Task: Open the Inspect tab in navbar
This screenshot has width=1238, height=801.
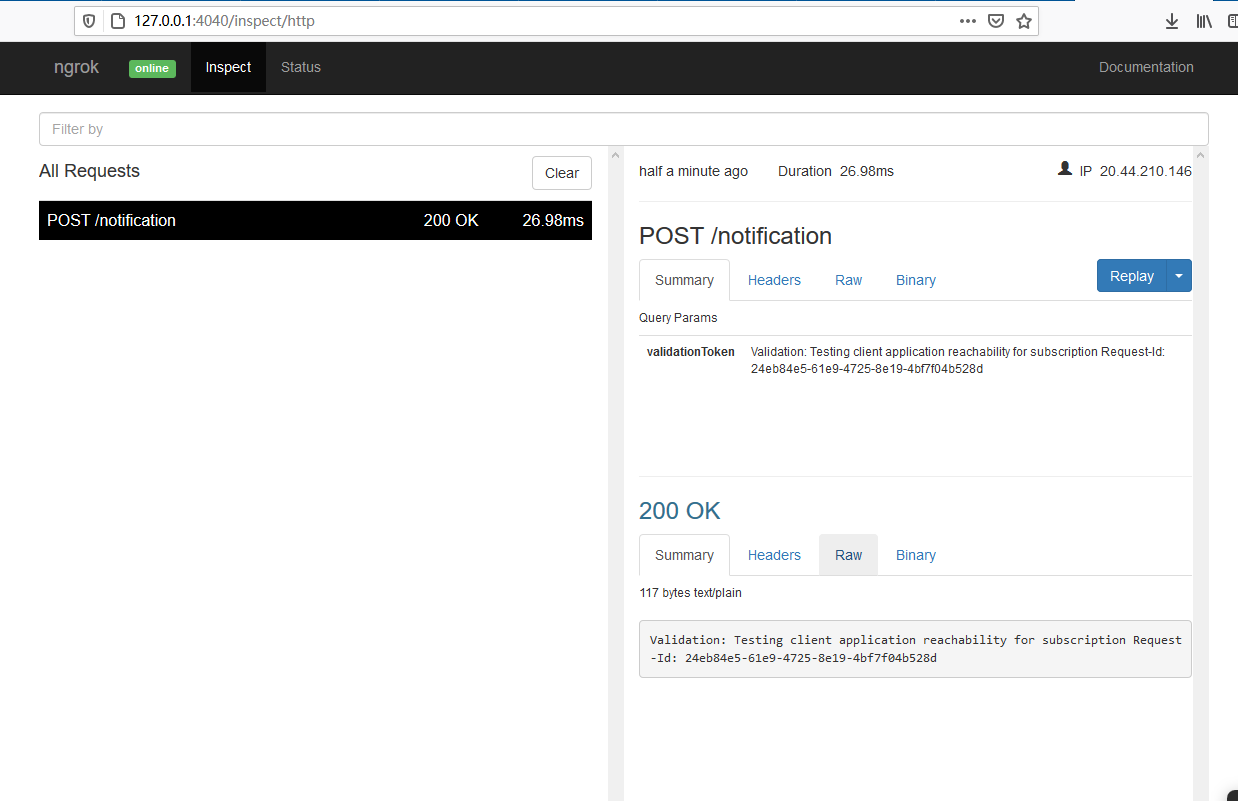Action: (x=228, y=68)
